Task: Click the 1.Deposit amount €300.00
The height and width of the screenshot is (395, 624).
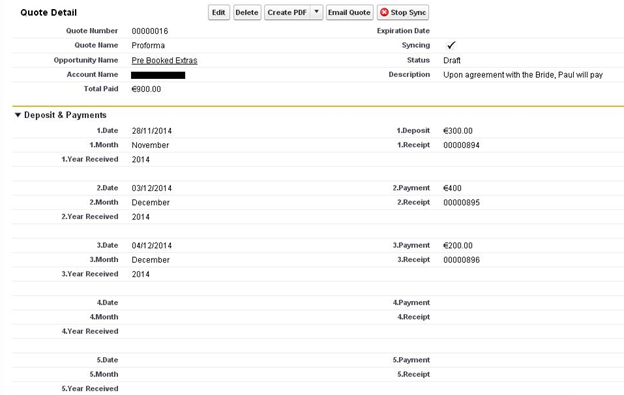Action: click(x=458, y=131)
